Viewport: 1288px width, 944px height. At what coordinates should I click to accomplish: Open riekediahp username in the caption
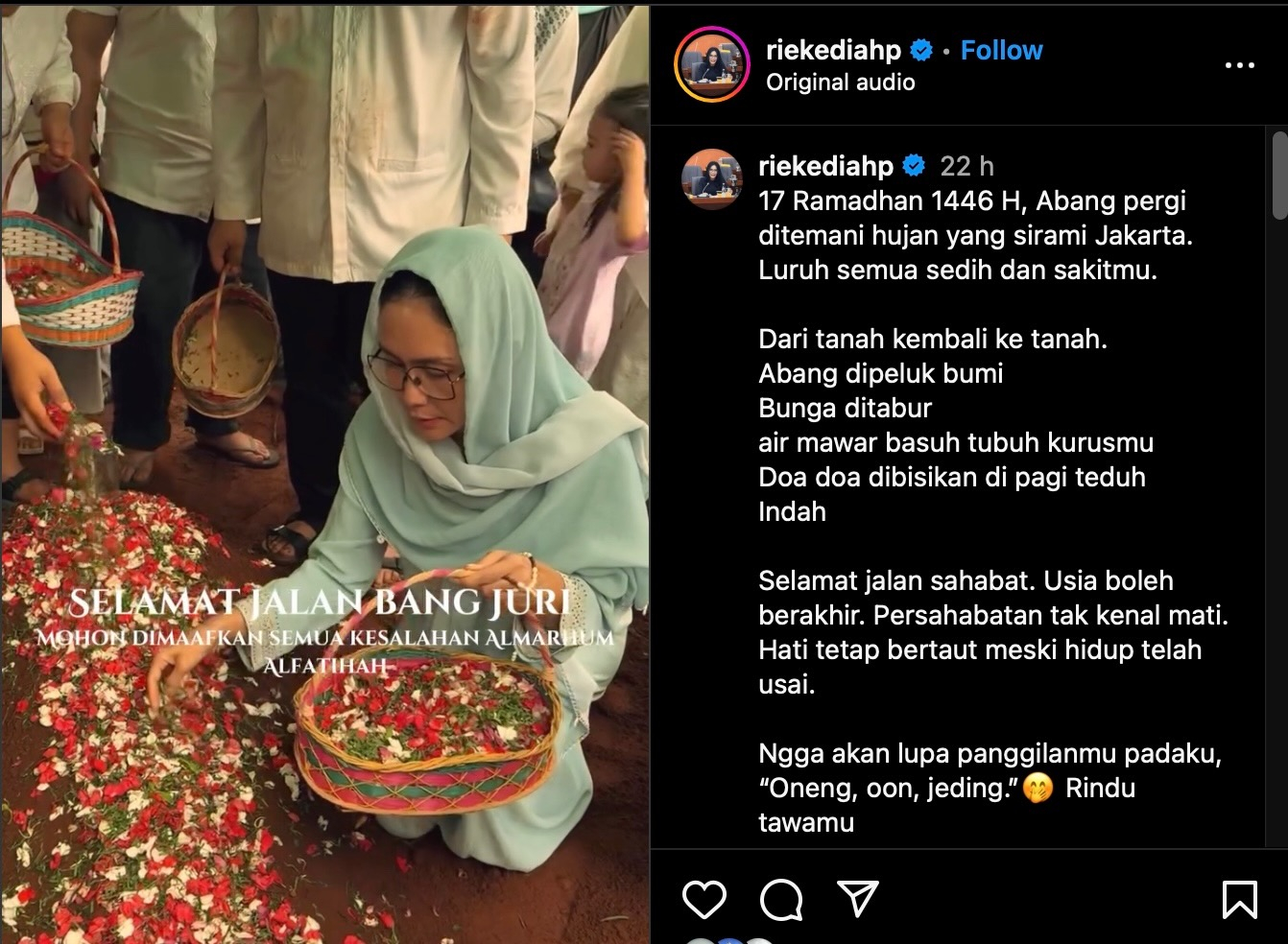pyautogui.click(x=825, y=166)
